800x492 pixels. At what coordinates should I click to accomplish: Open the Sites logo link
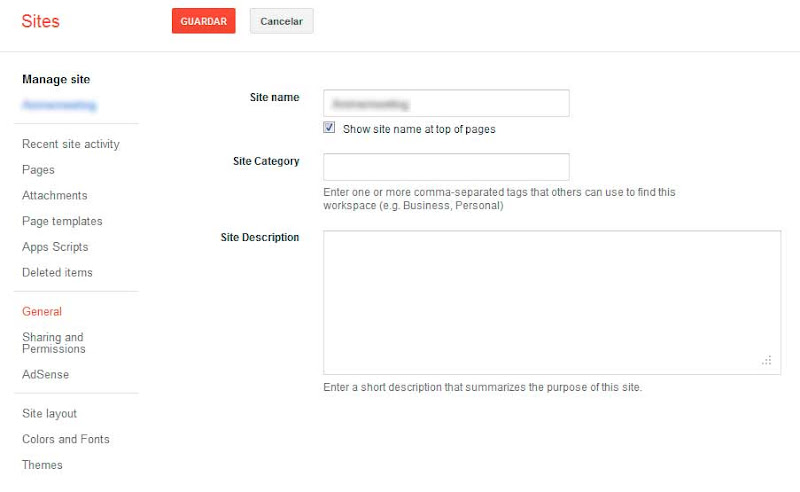pos(40,21)
